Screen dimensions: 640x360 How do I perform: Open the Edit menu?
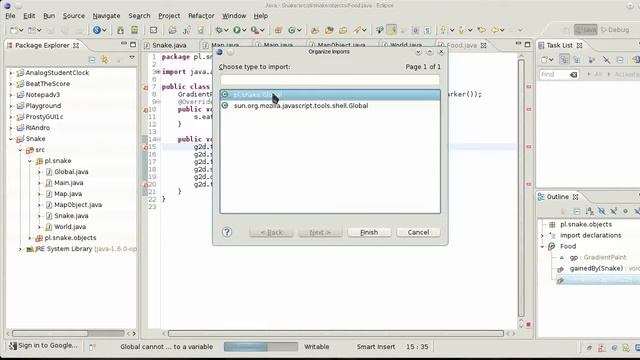[x=29, y=16]
